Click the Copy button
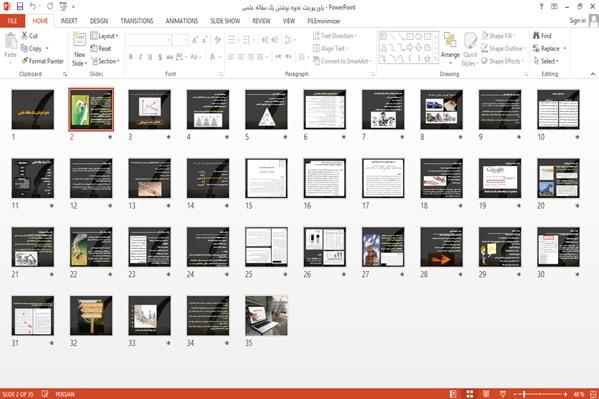Viewport: 599px width, 399px height. (x=32, y=48)
